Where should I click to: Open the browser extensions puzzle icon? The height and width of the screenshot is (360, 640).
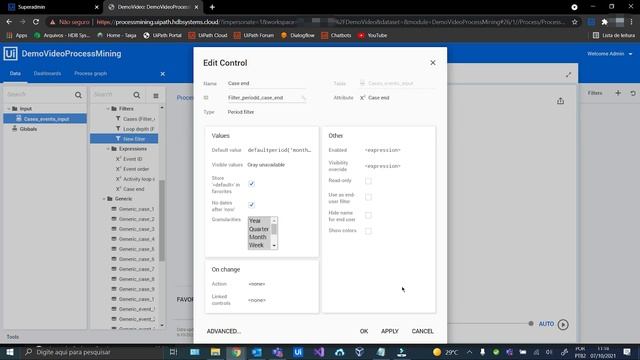pyautogui.click(x=604, y=22)
